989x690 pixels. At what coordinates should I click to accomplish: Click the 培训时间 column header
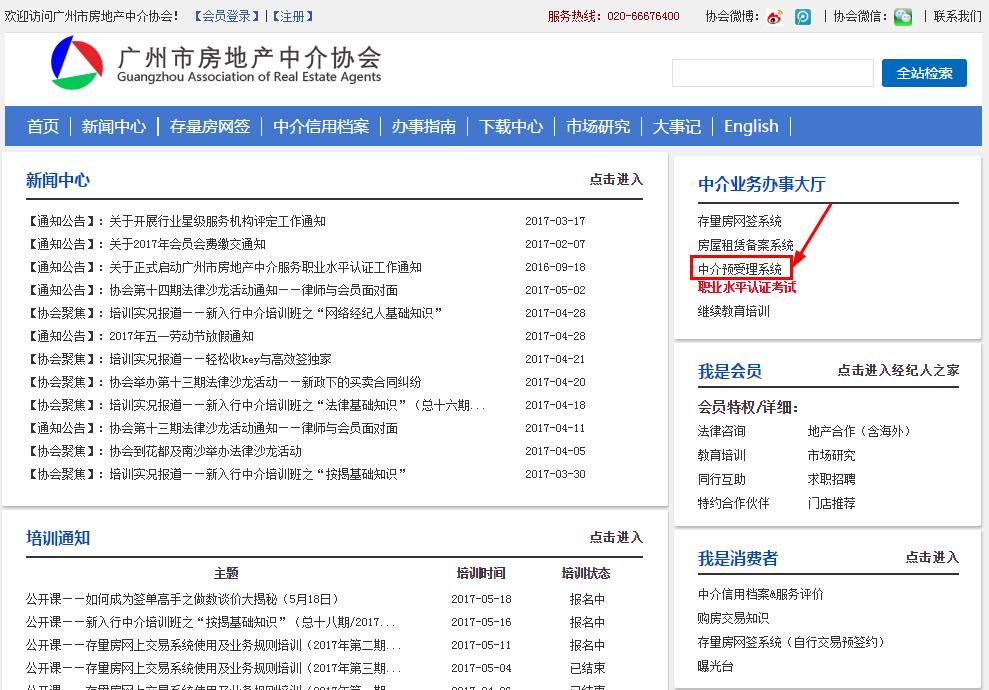[x=481, y=573]
